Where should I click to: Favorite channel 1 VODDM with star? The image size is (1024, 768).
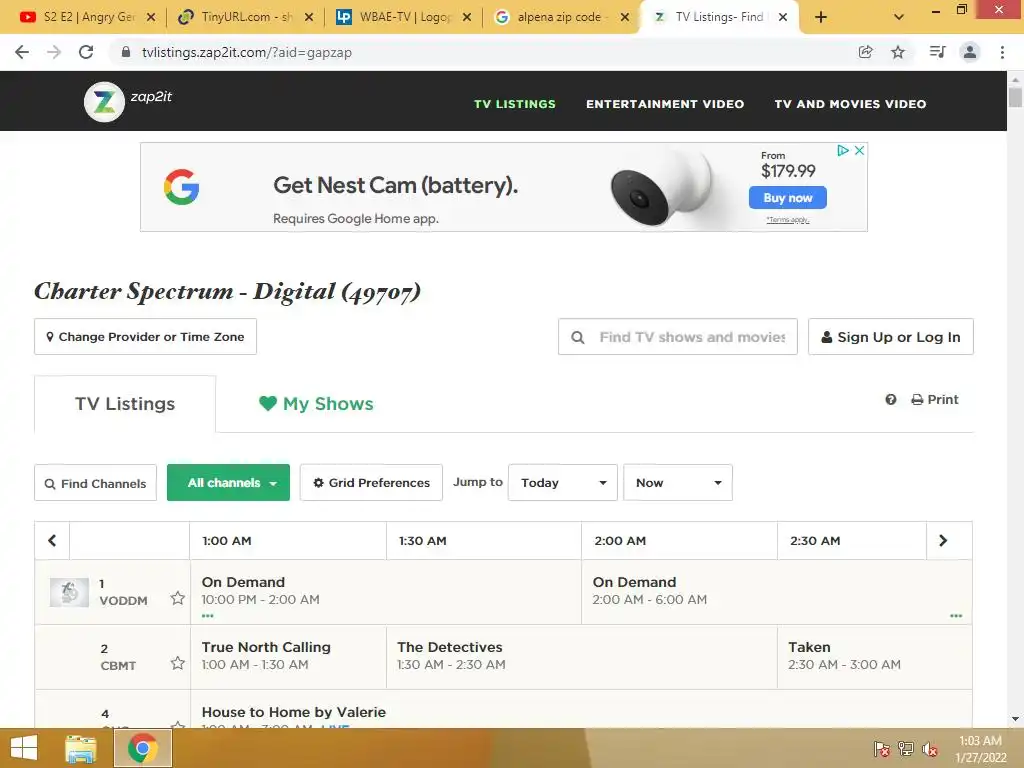(178, 598)
